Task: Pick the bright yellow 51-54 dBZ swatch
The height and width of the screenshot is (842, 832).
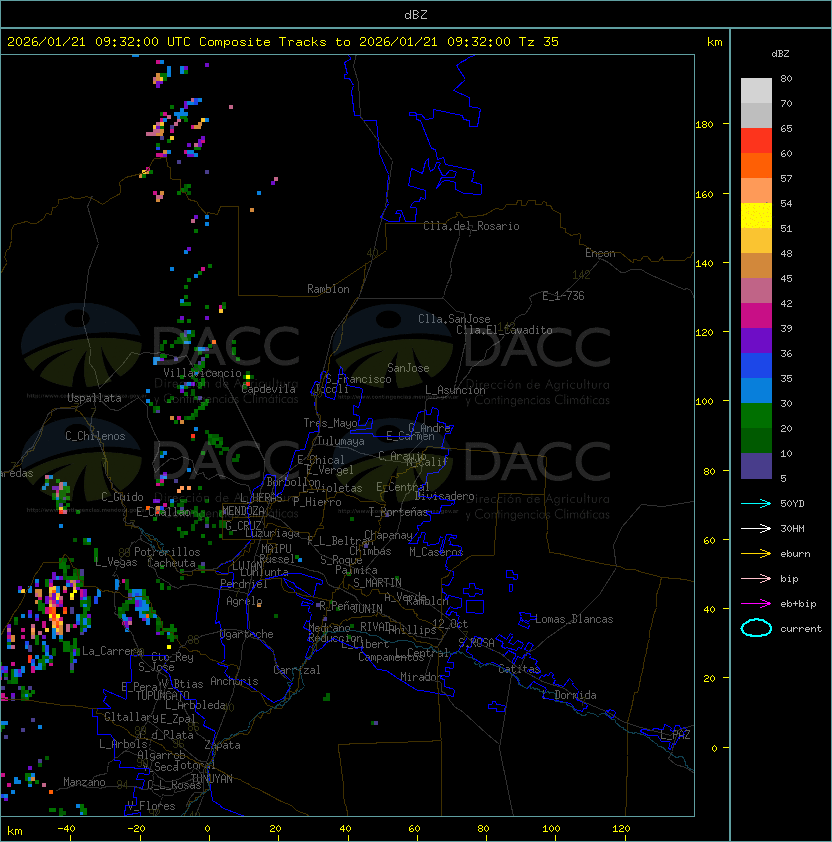Action: tap(756, 215)
